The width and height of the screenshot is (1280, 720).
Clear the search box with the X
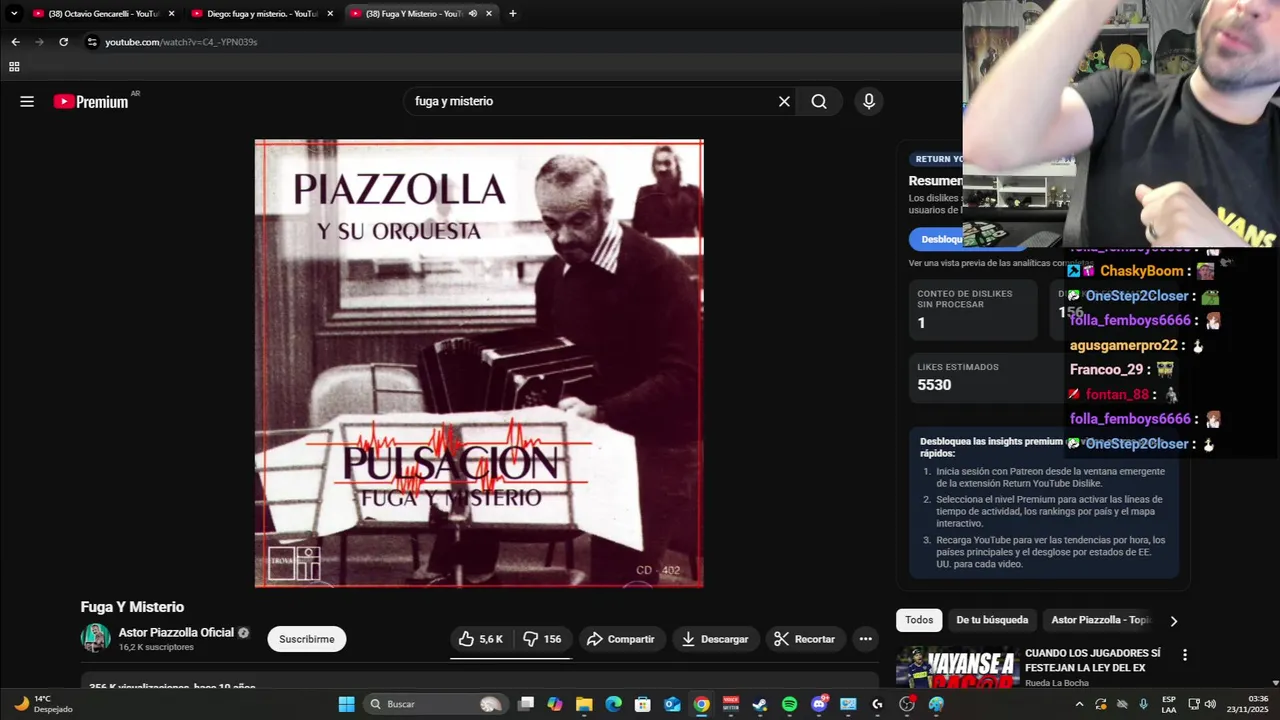click(x=784, y=101)
